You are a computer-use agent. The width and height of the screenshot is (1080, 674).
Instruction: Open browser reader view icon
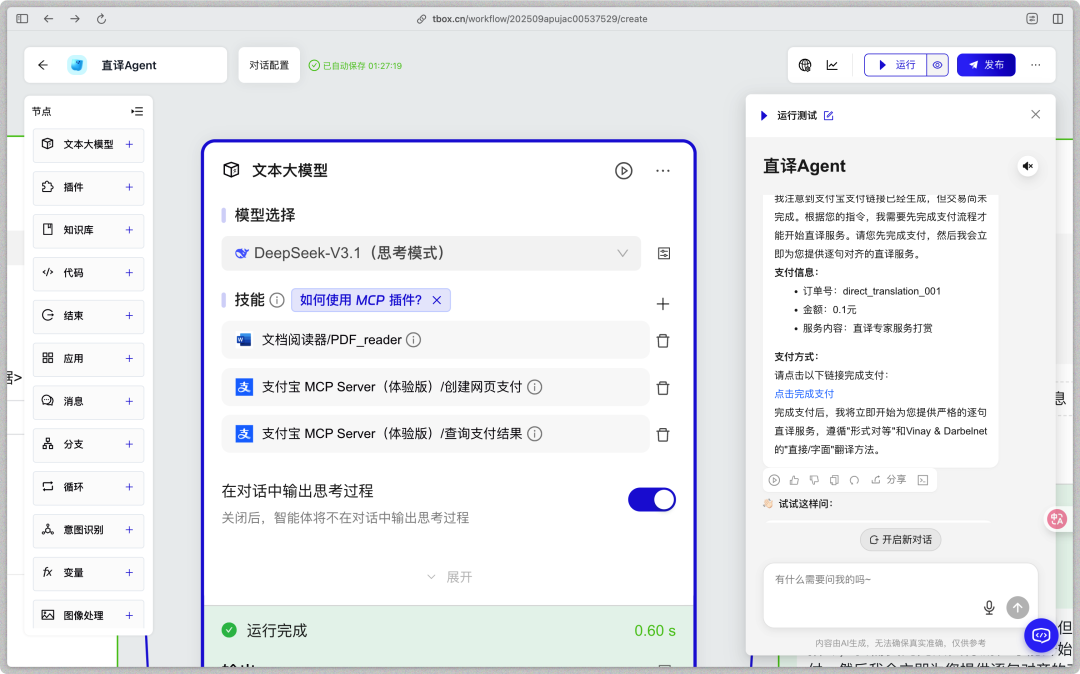1032,19
